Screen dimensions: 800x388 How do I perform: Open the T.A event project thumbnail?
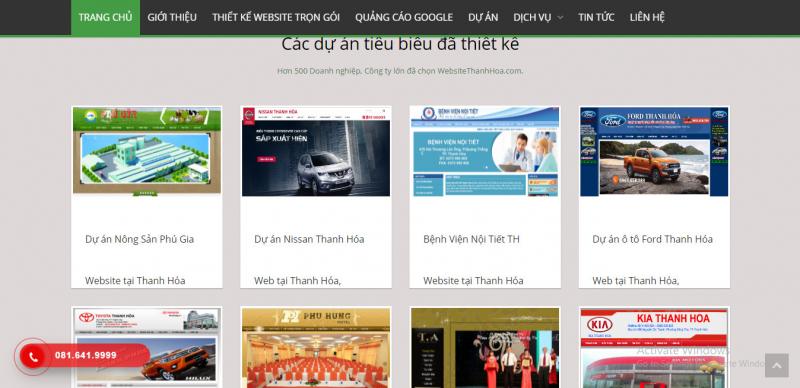tap(485, 348)
